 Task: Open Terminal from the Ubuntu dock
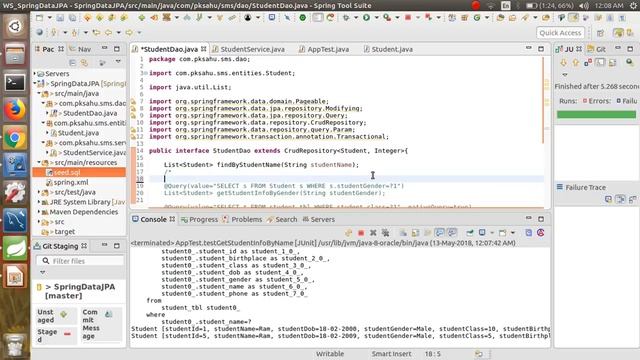[x=15, y=82]
